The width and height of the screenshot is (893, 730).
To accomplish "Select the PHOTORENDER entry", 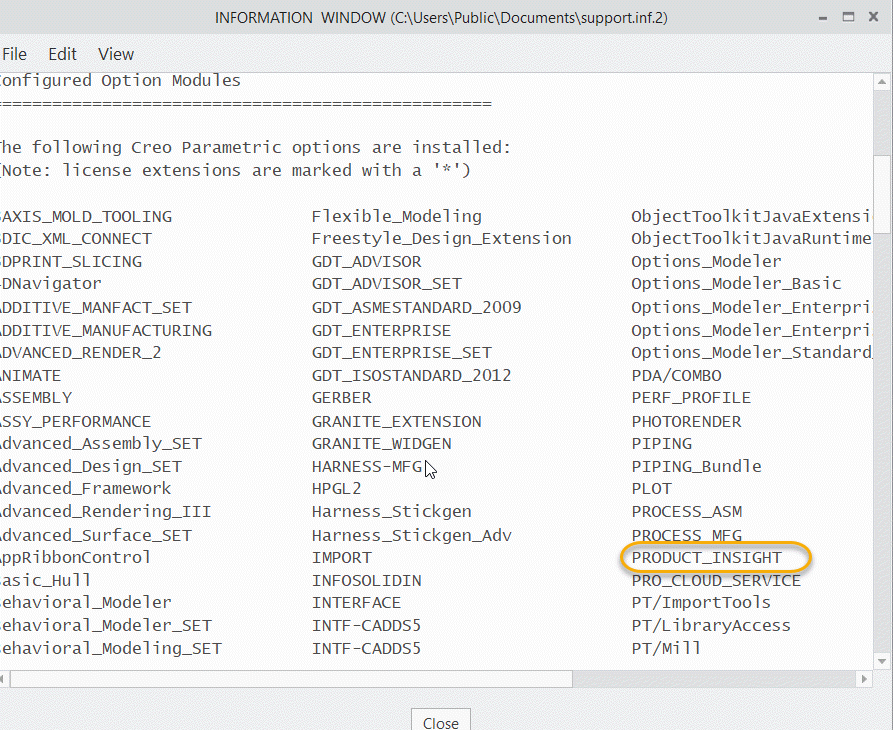I will pyautogui.click(x=686, y=421).
